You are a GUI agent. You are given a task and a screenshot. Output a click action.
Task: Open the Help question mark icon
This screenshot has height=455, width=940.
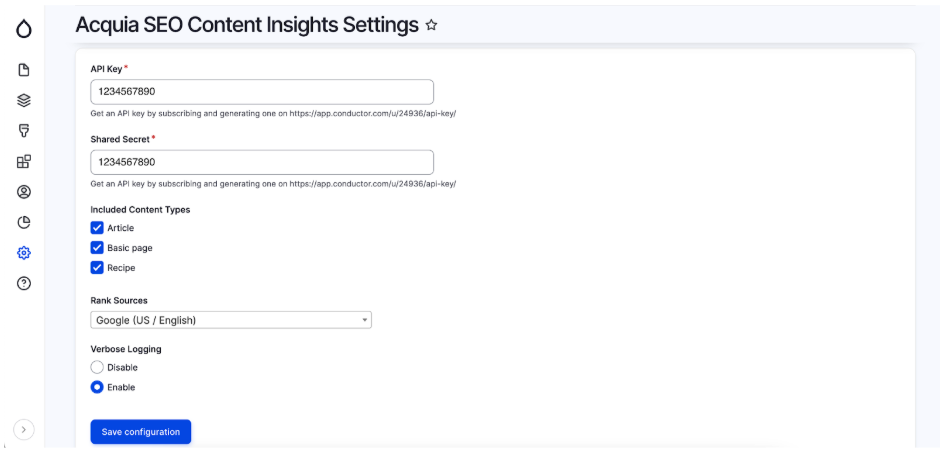pyautogui.click(x=24, y=283)
